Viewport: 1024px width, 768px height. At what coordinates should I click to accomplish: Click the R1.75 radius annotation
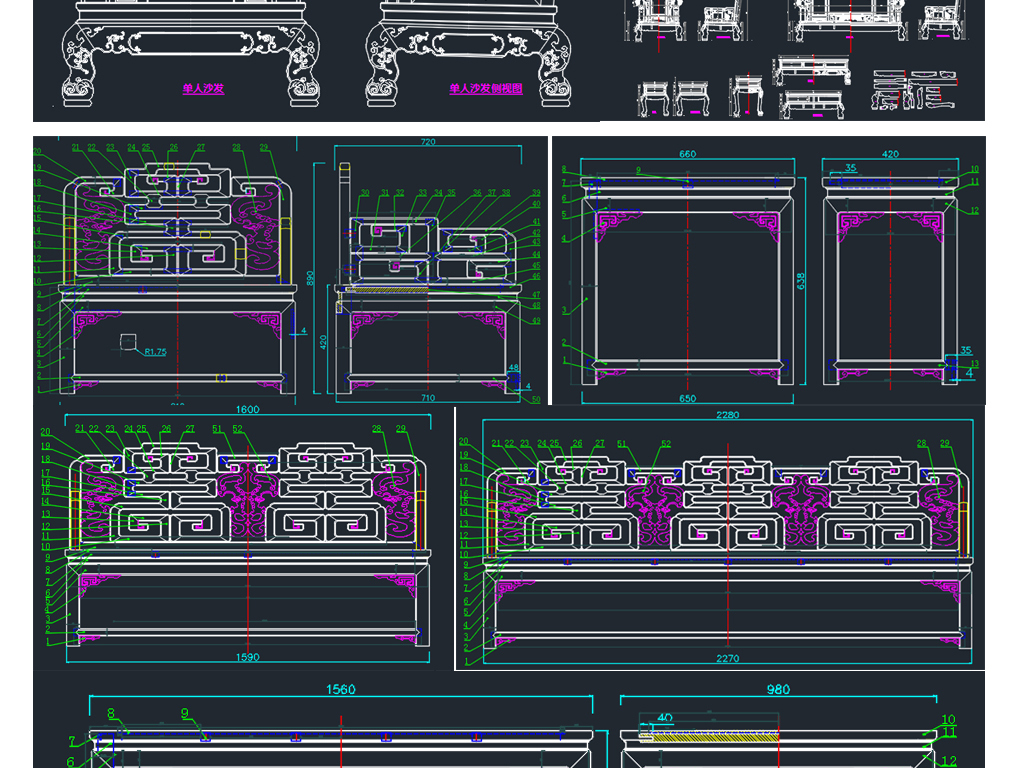click(x=155, y=352)
